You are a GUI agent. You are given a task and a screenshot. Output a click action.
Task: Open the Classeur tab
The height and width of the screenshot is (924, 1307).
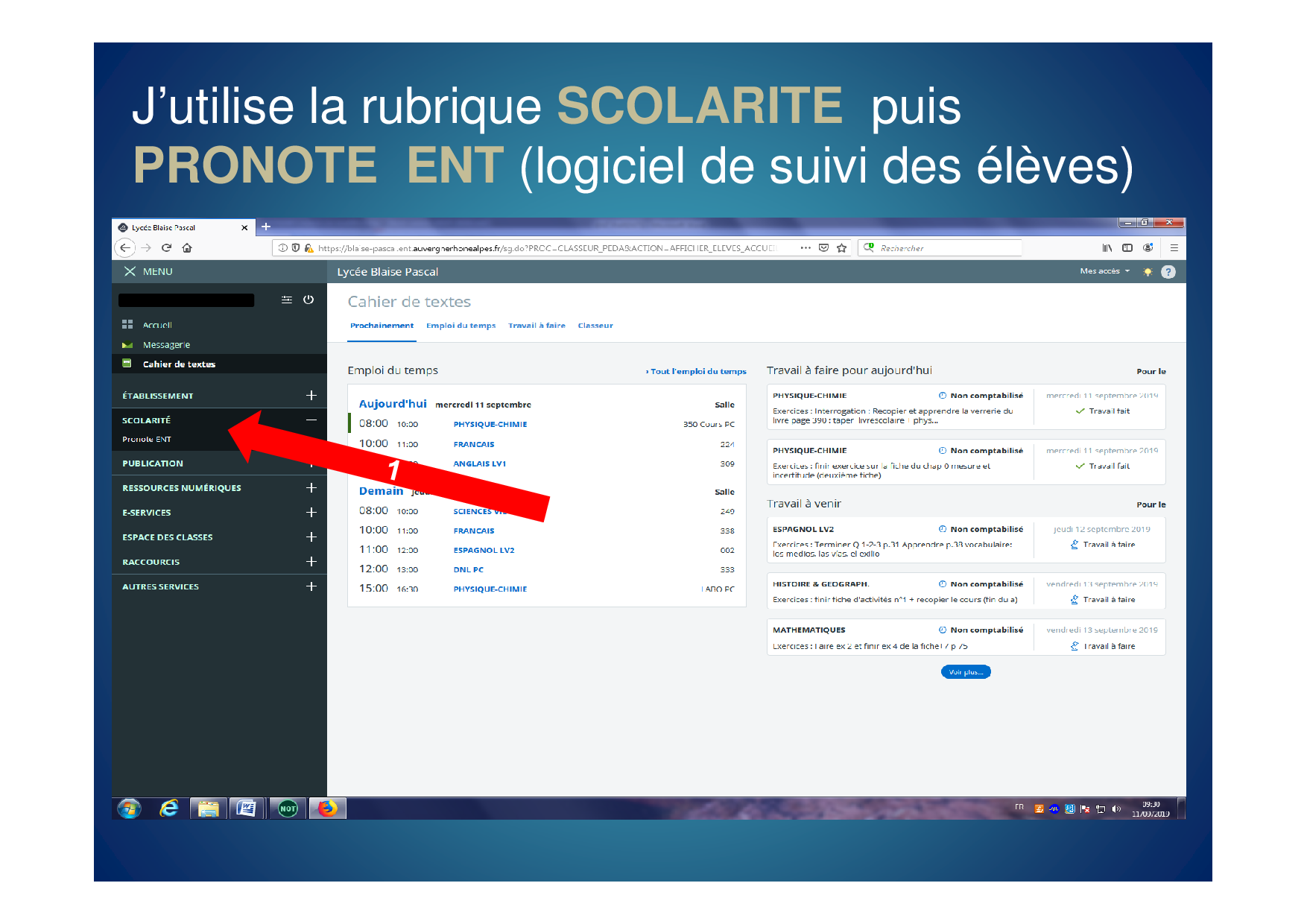(595, 326)
